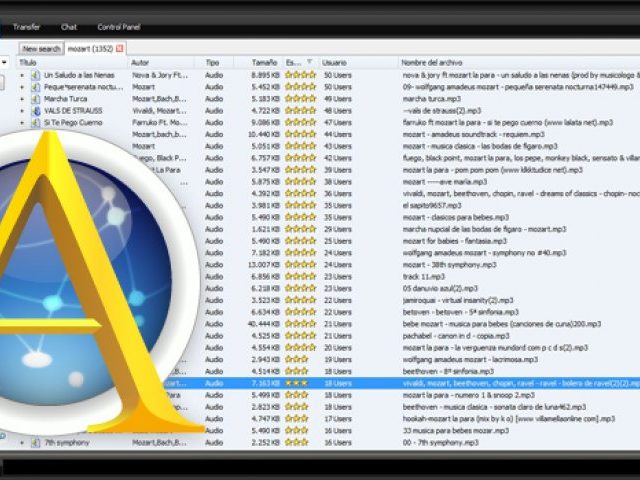Select file 00 - 7th symphony.mp3
Viewport: 640px width, 480px height.
[440, 442]
